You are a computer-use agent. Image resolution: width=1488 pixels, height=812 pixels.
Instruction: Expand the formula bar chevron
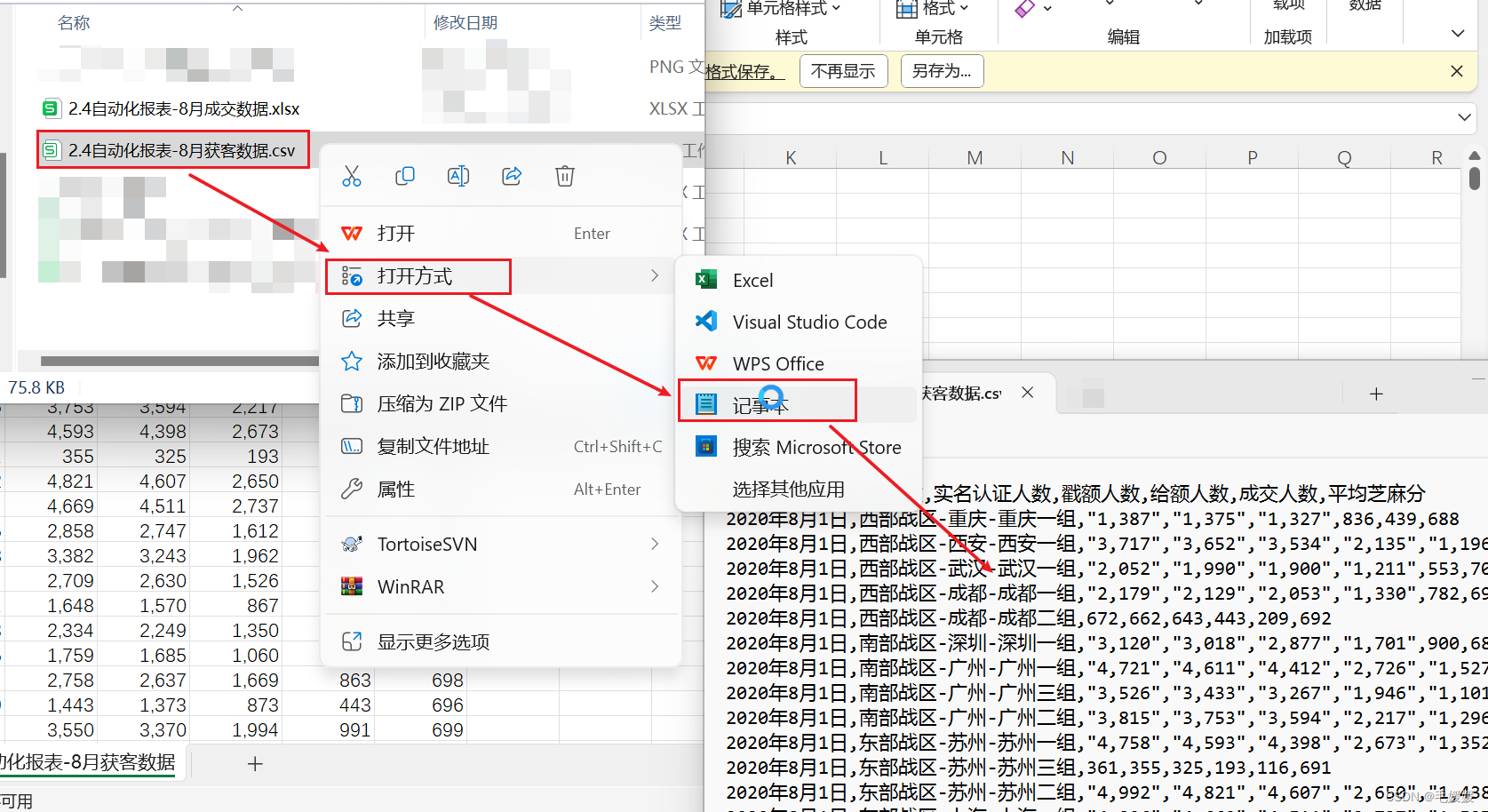(1464, 117)
